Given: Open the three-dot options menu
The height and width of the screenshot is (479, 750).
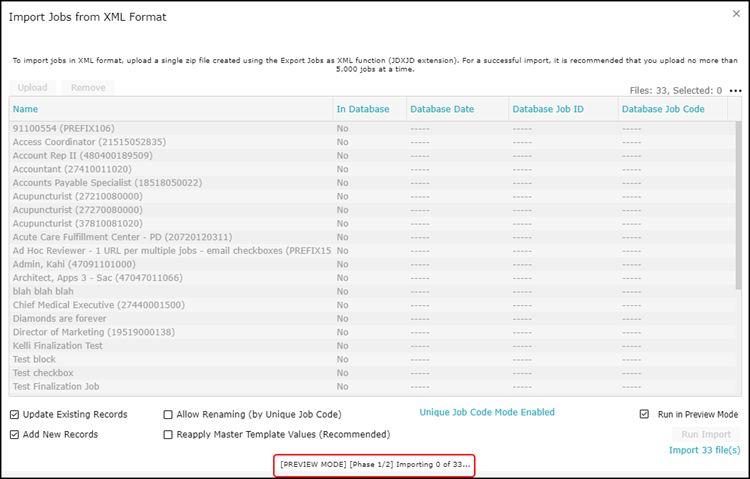Looking at the screenshot, I should [x=736, y=91].
